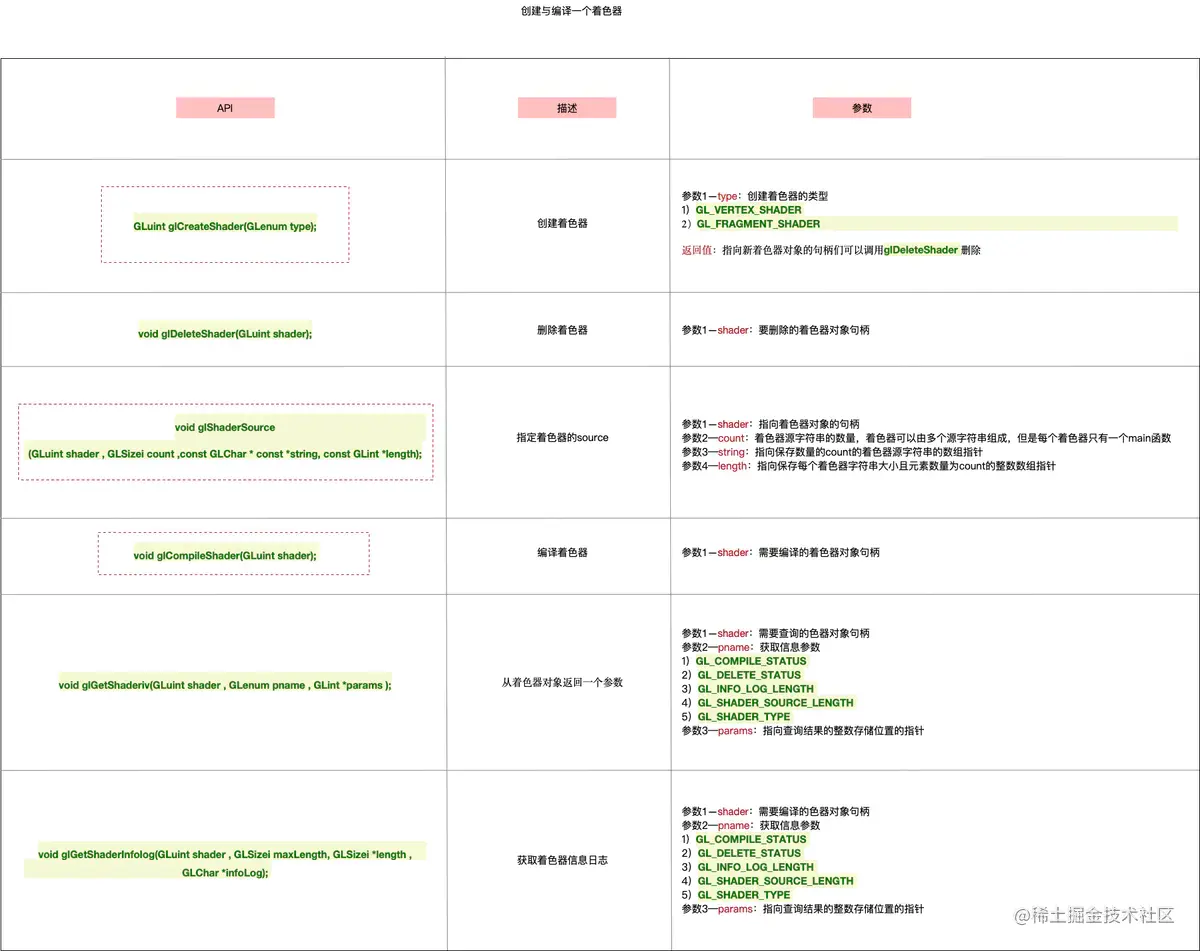Select 'GL_DELETE_STATUS' in the glGetShaderInfolog row
The width and height of the screenshot is (1200, 951).
(x=750, y=853)
